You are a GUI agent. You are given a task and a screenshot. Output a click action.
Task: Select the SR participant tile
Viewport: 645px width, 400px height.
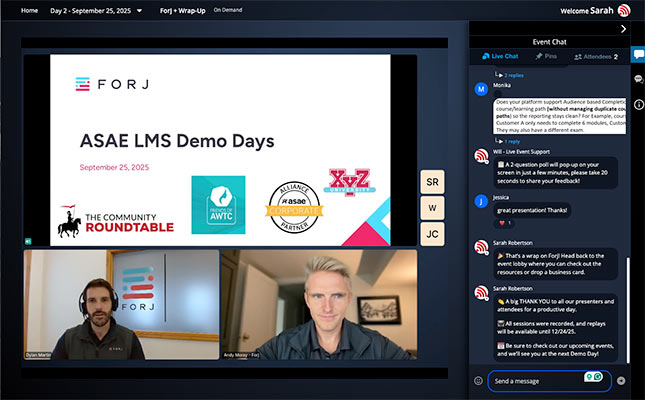click(432, 182)
